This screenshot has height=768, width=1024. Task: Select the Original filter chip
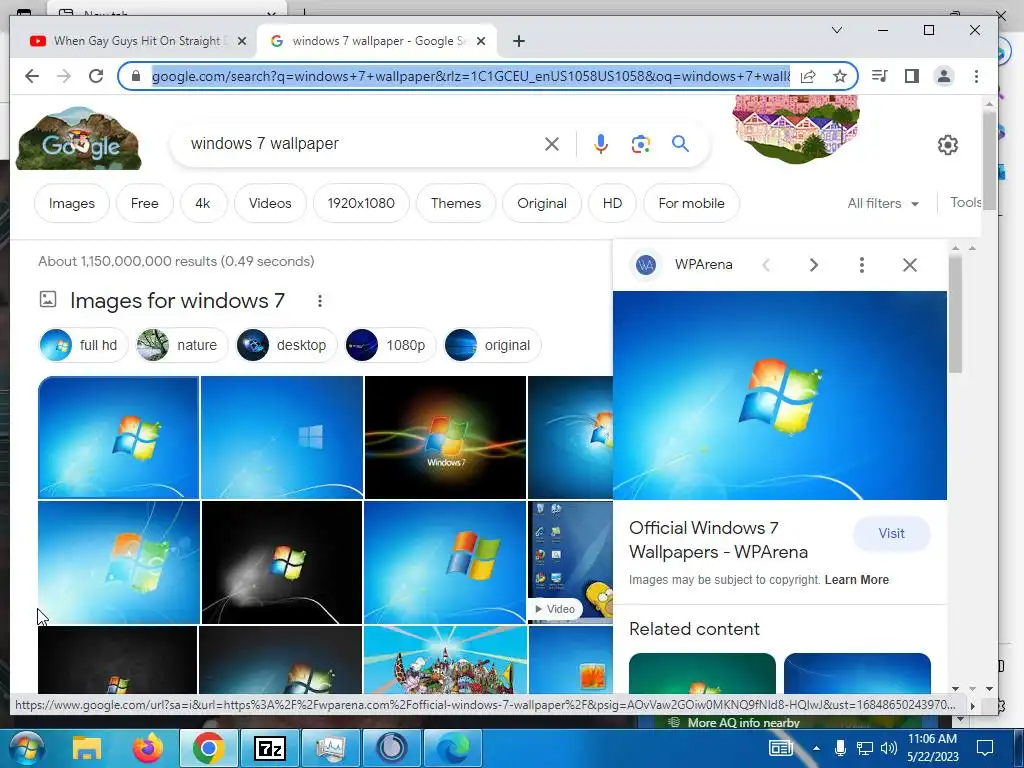[542, 203]
